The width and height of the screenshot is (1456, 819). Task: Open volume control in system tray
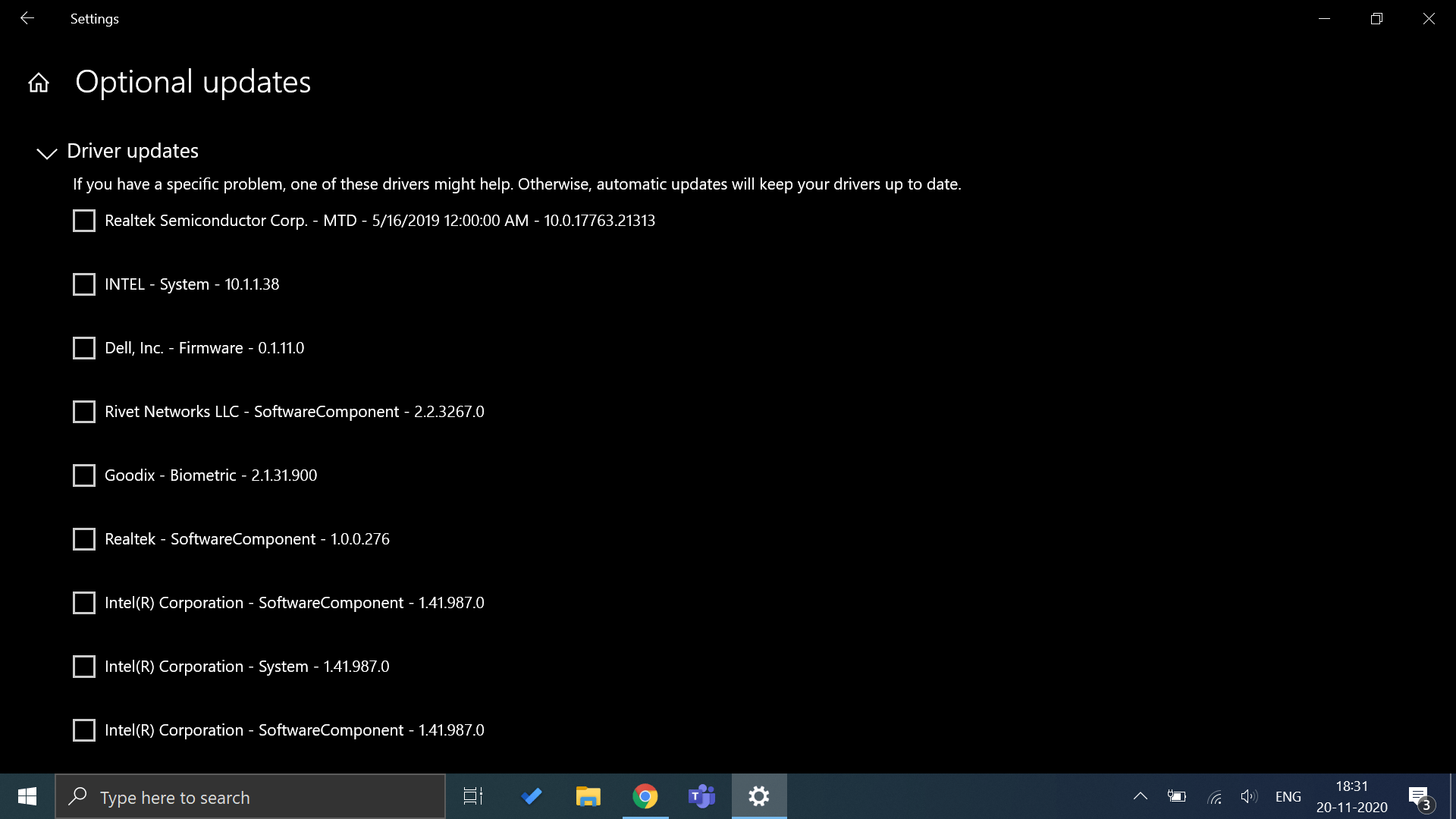pyautogui.click(x=1248, y=796)
